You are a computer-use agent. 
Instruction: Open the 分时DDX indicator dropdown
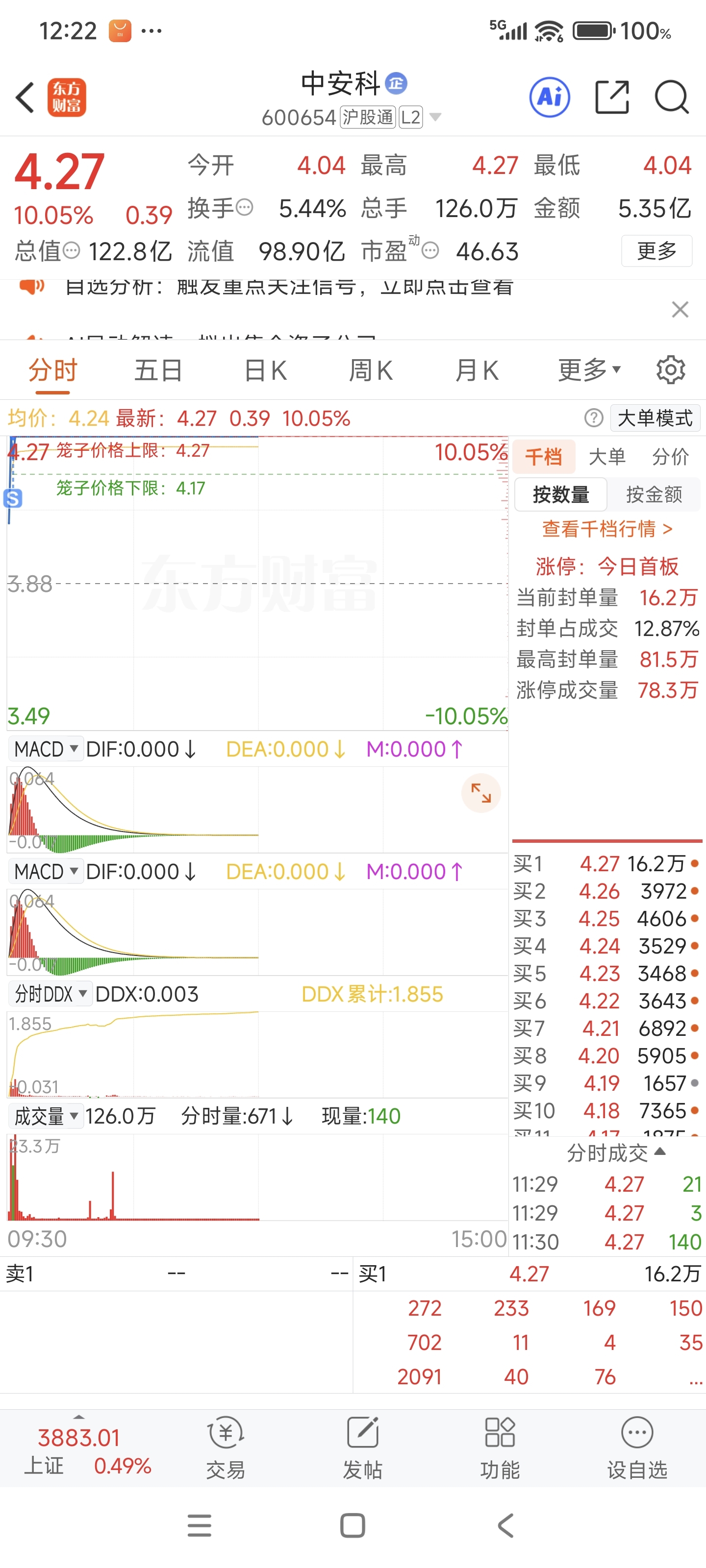(x=51, y=994)
